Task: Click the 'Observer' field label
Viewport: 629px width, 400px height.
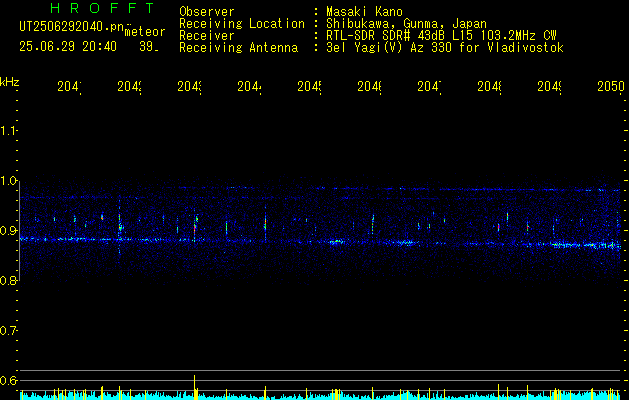Action: [207, 12]
